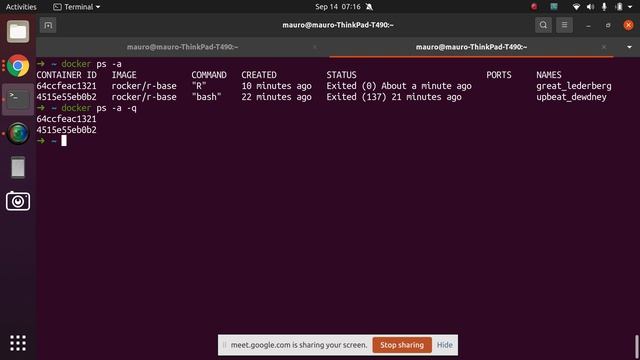Viewport: 640px width, 360px height.
Task: Expand the terminal tab list dropdown arrow
Action: point(629,47)
